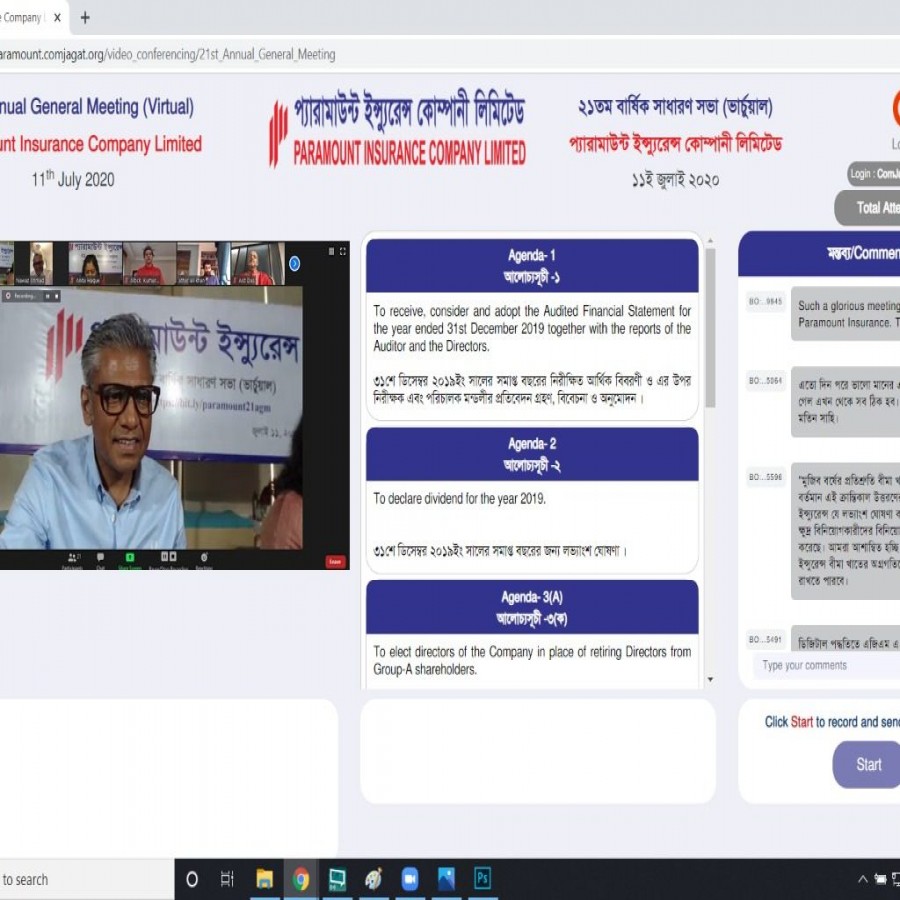Switch to Google Chrome in the taskbar

[x=301, y=879]
